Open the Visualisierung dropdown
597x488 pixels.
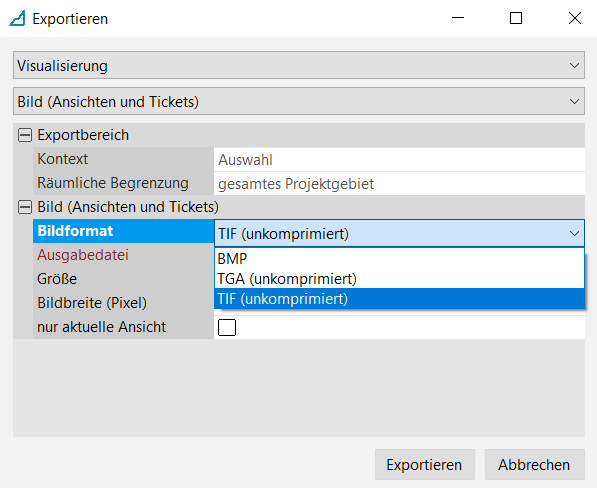[299, 65]
